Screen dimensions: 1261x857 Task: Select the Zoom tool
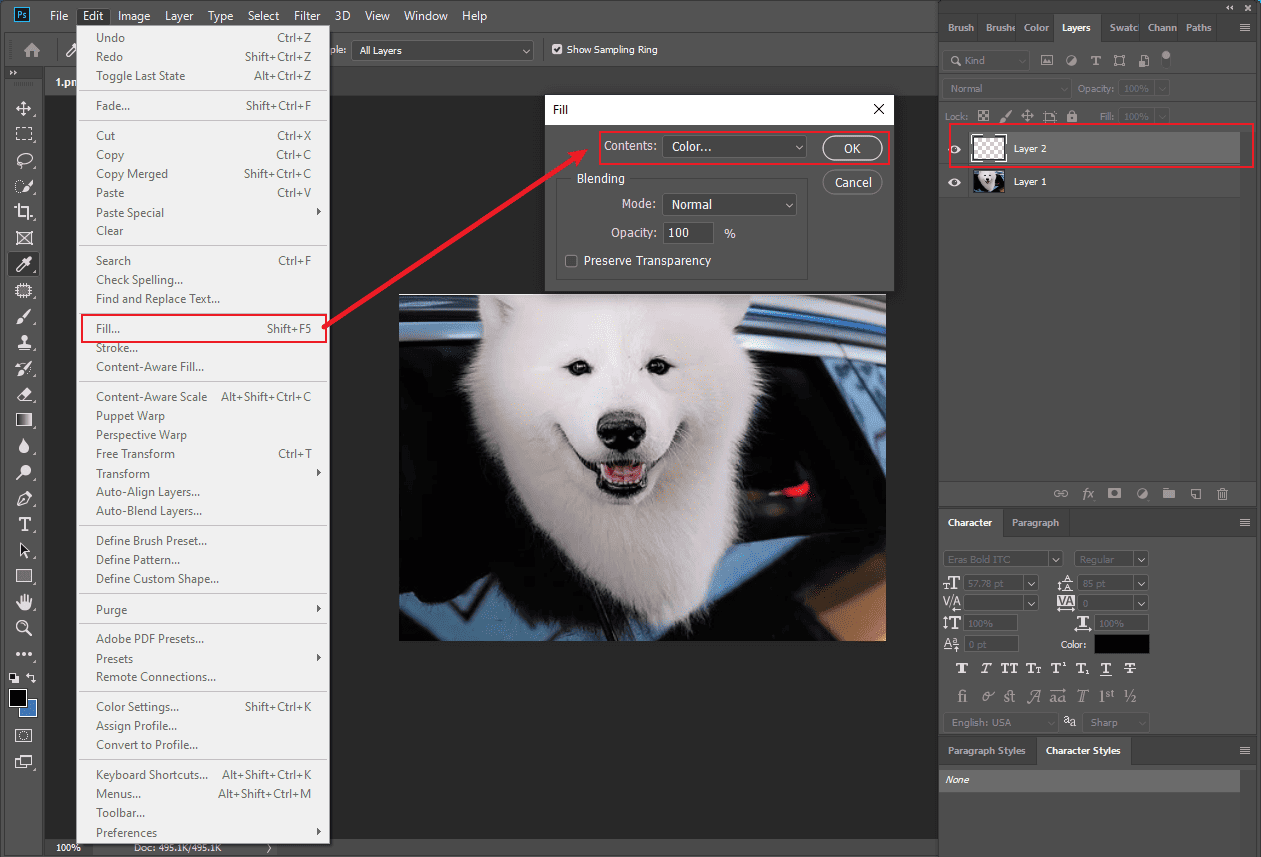[24, 628]
